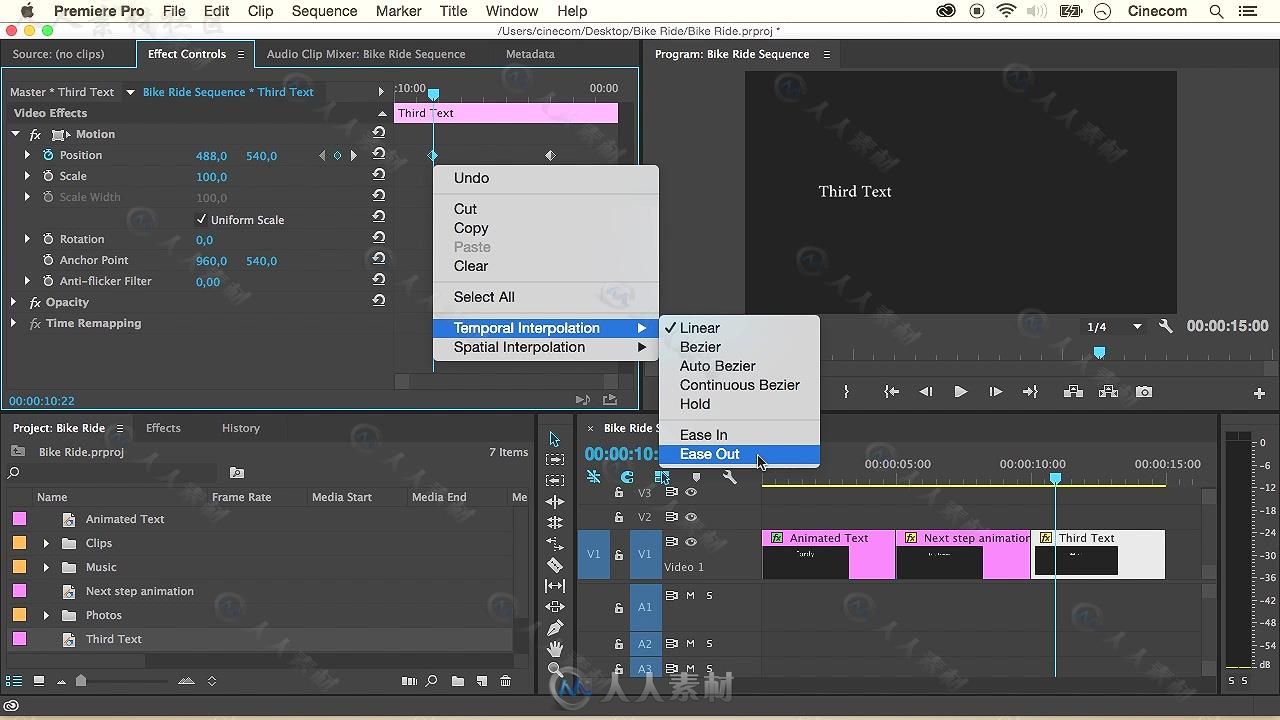Step back one frame

pos(926,392)
